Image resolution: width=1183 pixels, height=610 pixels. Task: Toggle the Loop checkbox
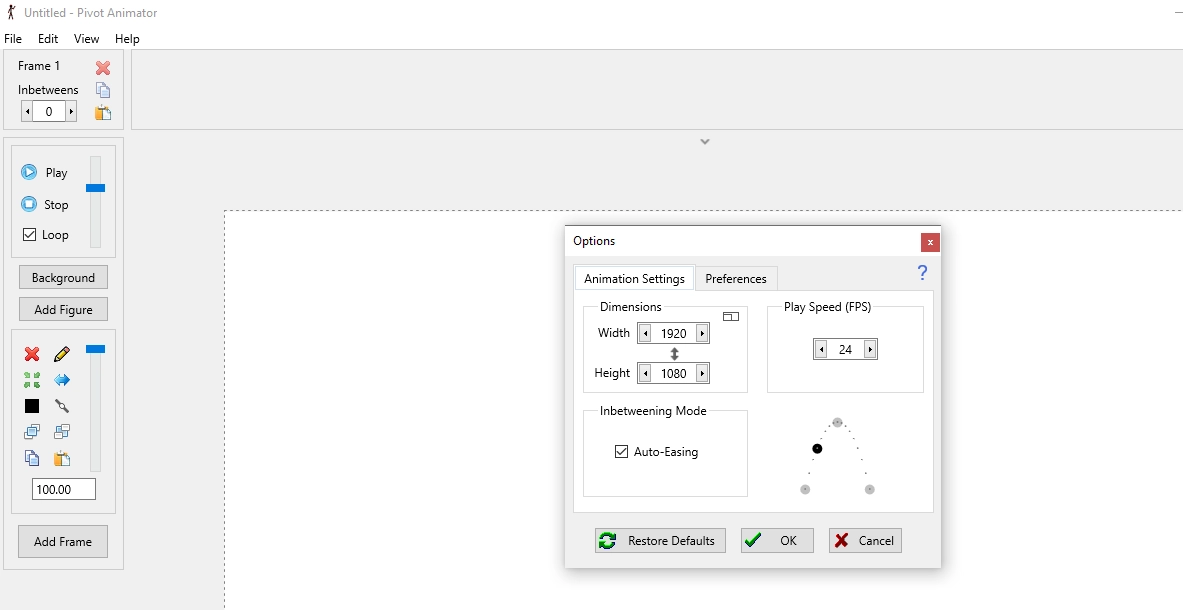(29, 235)
